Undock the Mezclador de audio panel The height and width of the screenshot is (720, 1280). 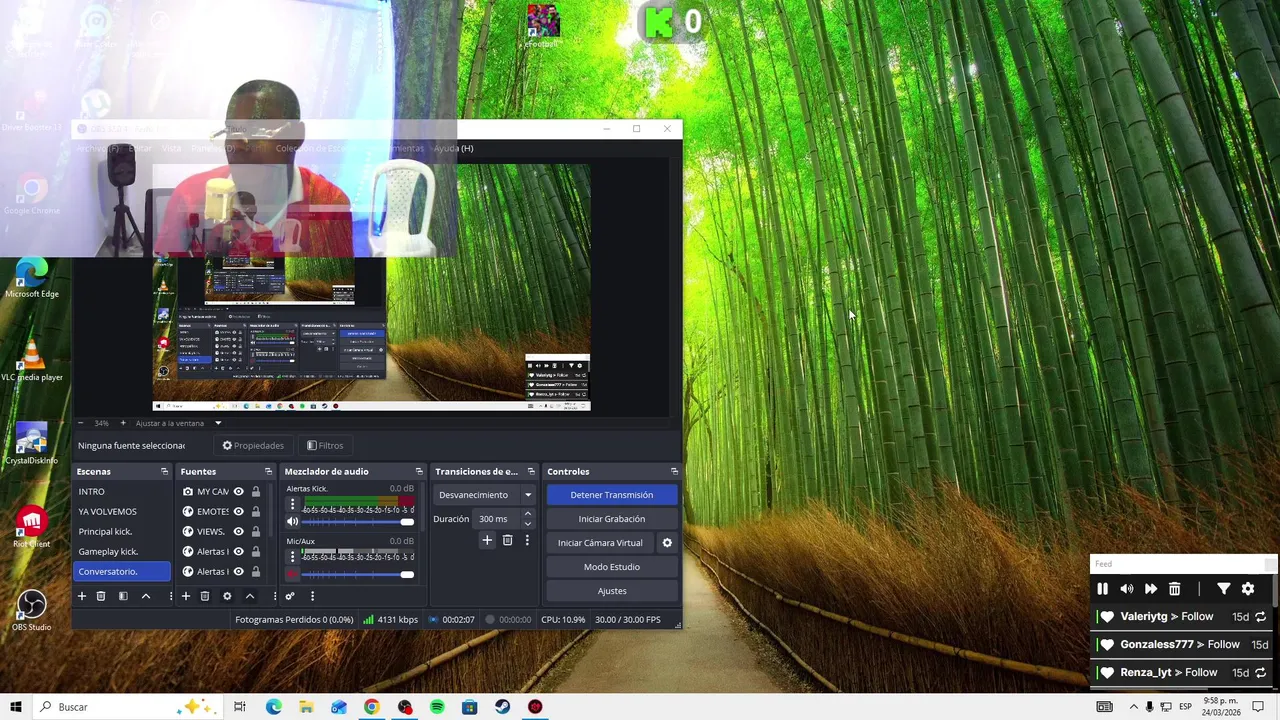point(419,471)
